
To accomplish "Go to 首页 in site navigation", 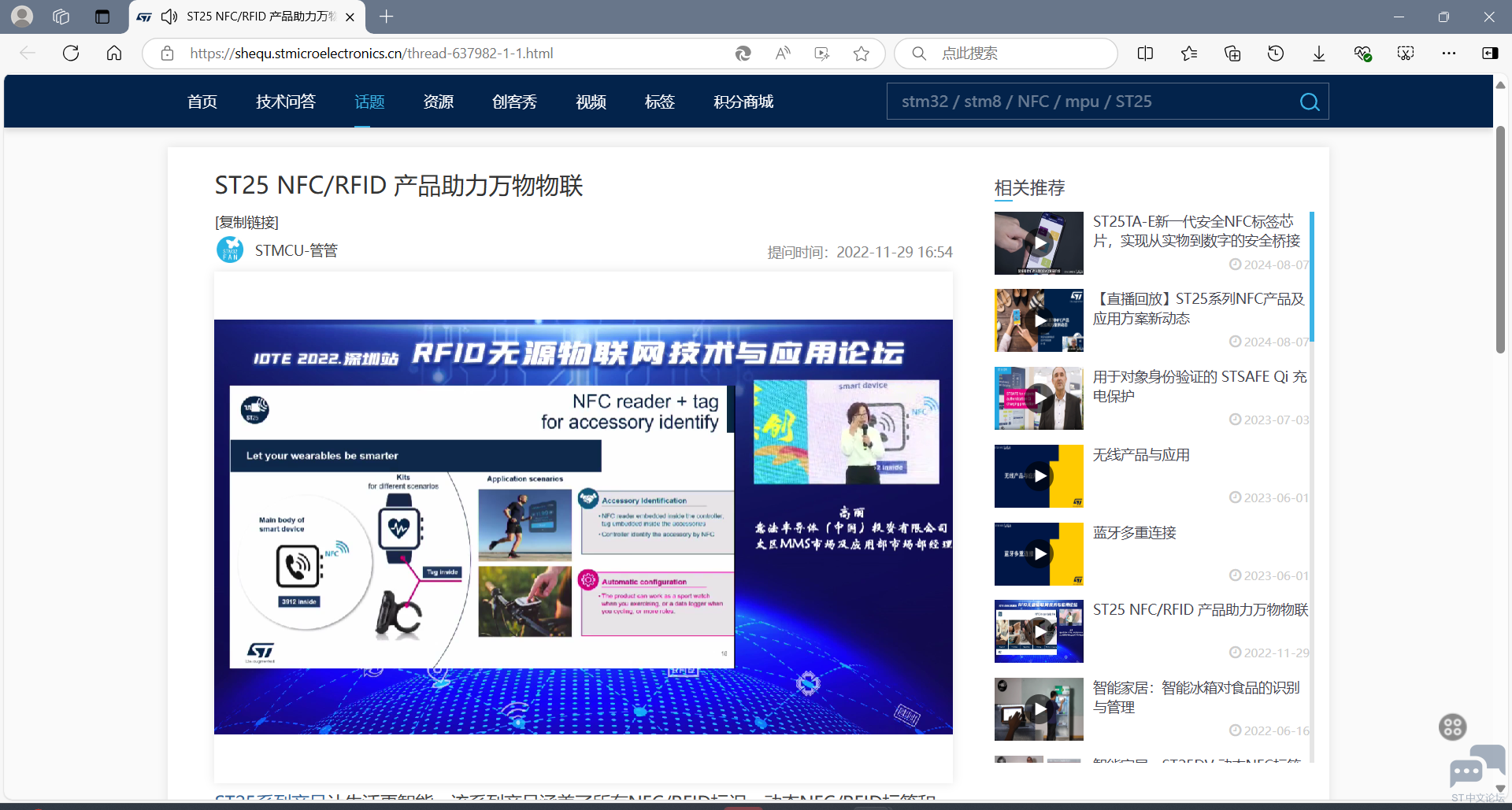I will tap(202, 102).
